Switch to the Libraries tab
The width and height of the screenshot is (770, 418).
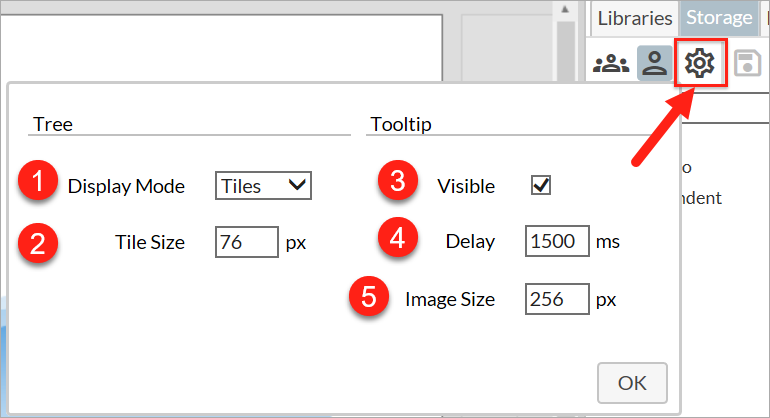(x=634, y=18)
